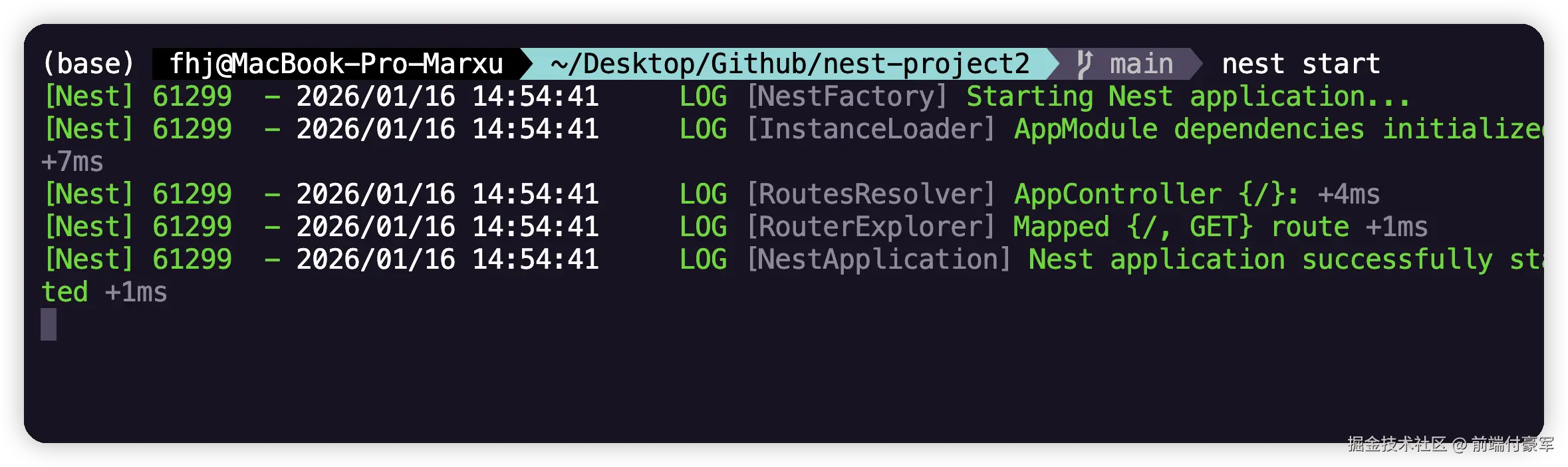Click the (base) conda environment indicator
Screen dimensions: 1568x467
click(89, 64)
